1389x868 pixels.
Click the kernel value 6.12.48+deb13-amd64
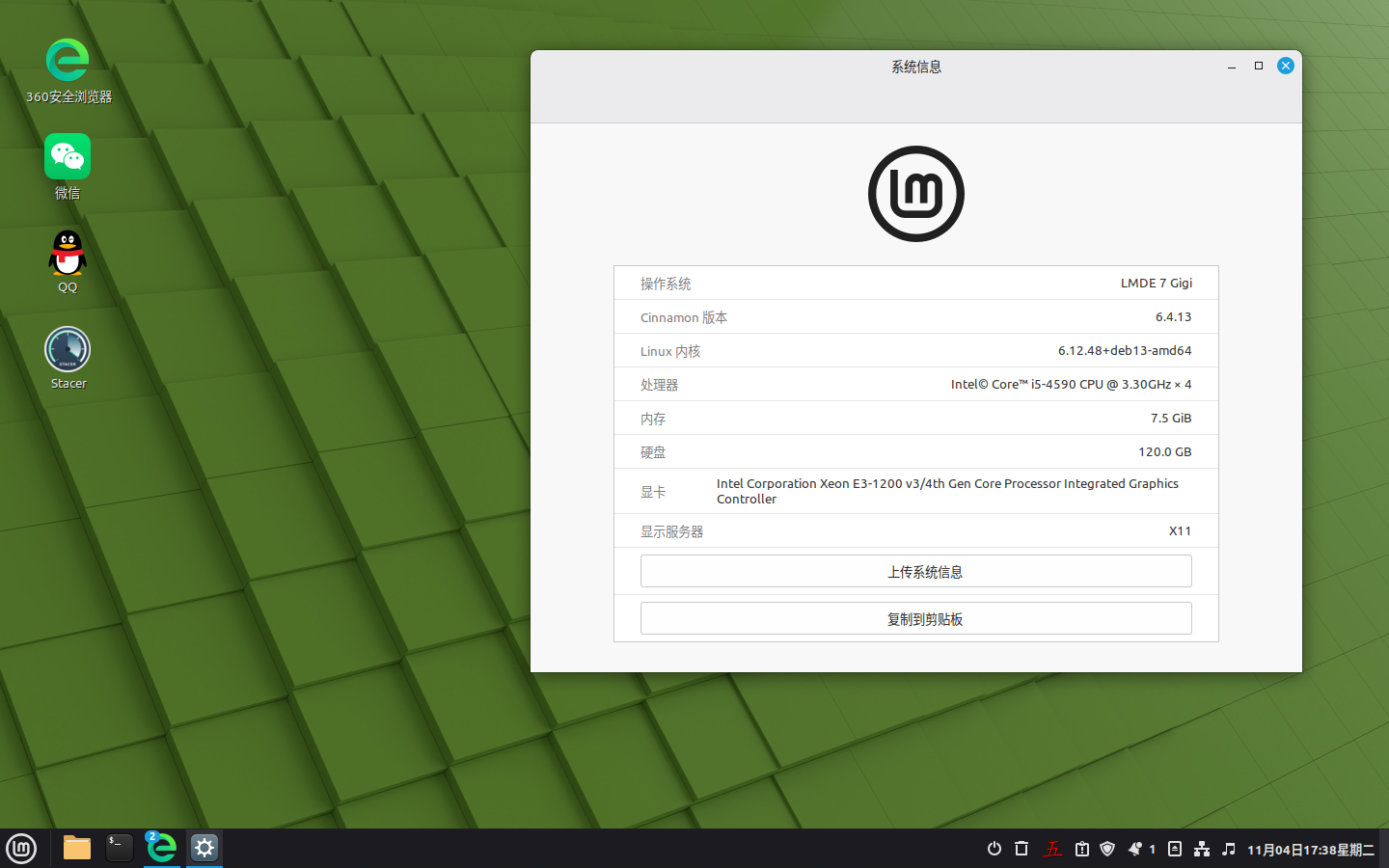click(x=1125, y=350)
